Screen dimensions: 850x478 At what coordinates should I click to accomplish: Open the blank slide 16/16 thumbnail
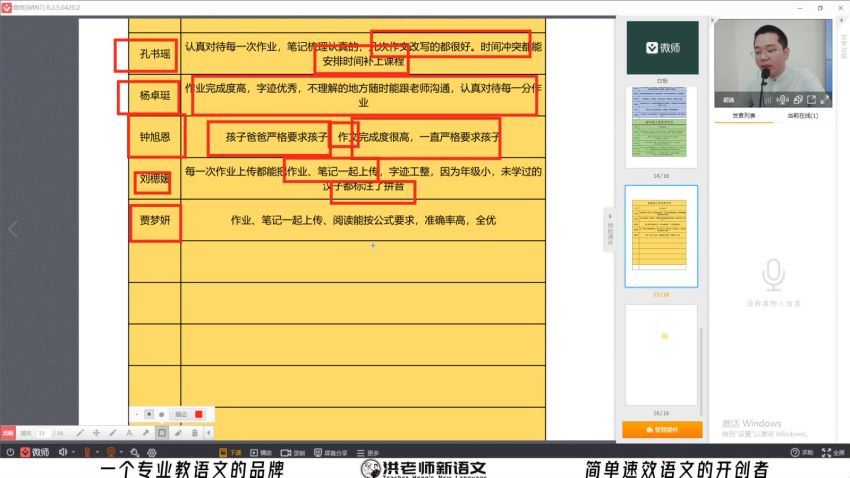(x=661, y=355)
